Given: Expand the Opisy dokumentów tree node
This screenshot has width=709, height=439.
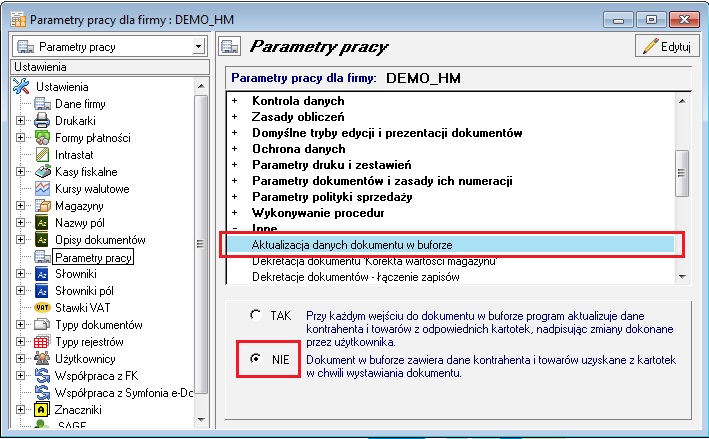Looking at the screenshot, I should [20, 240].
